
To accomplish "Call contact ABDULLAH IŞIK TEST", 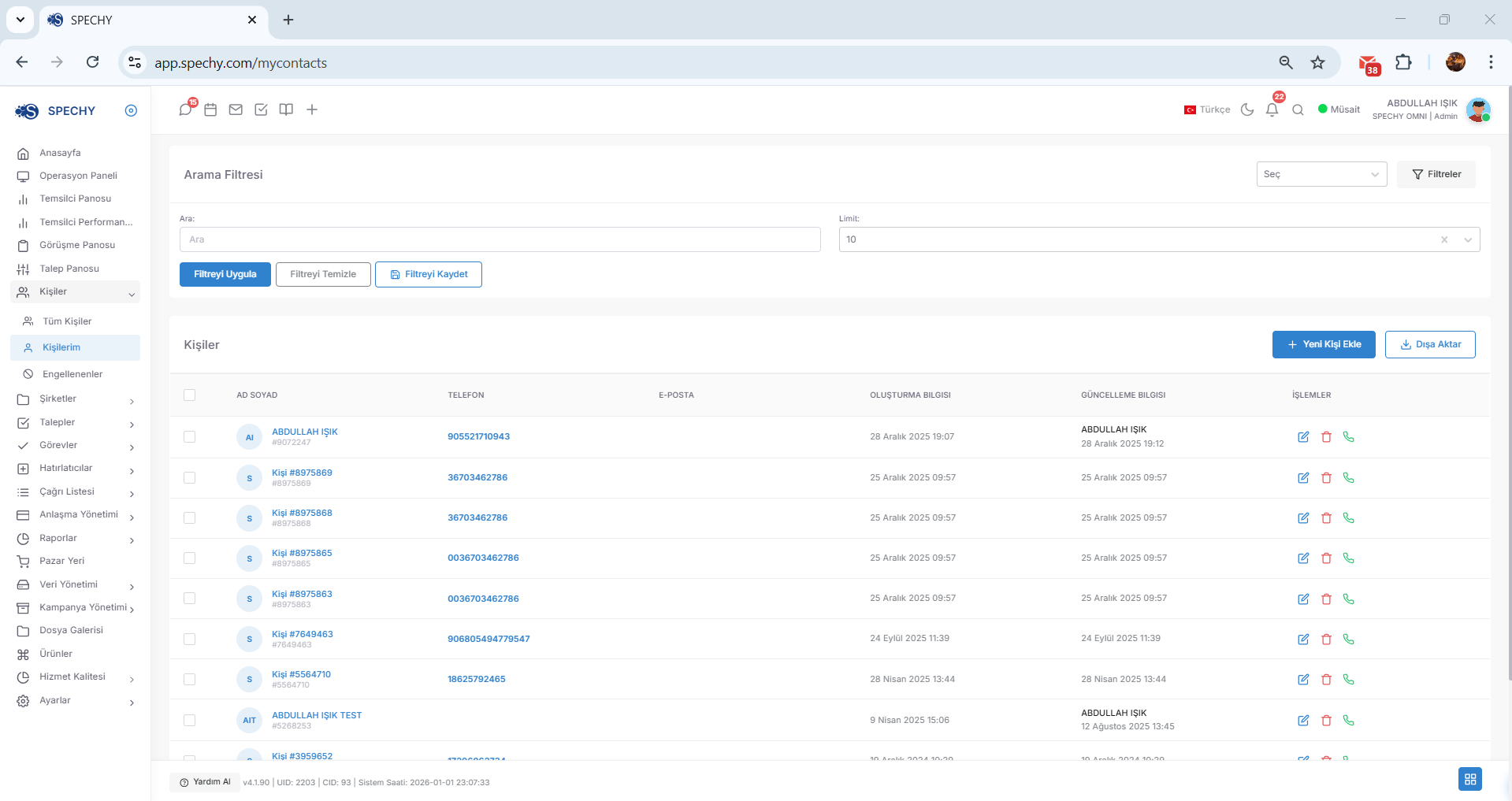I will coord(1348,720).
